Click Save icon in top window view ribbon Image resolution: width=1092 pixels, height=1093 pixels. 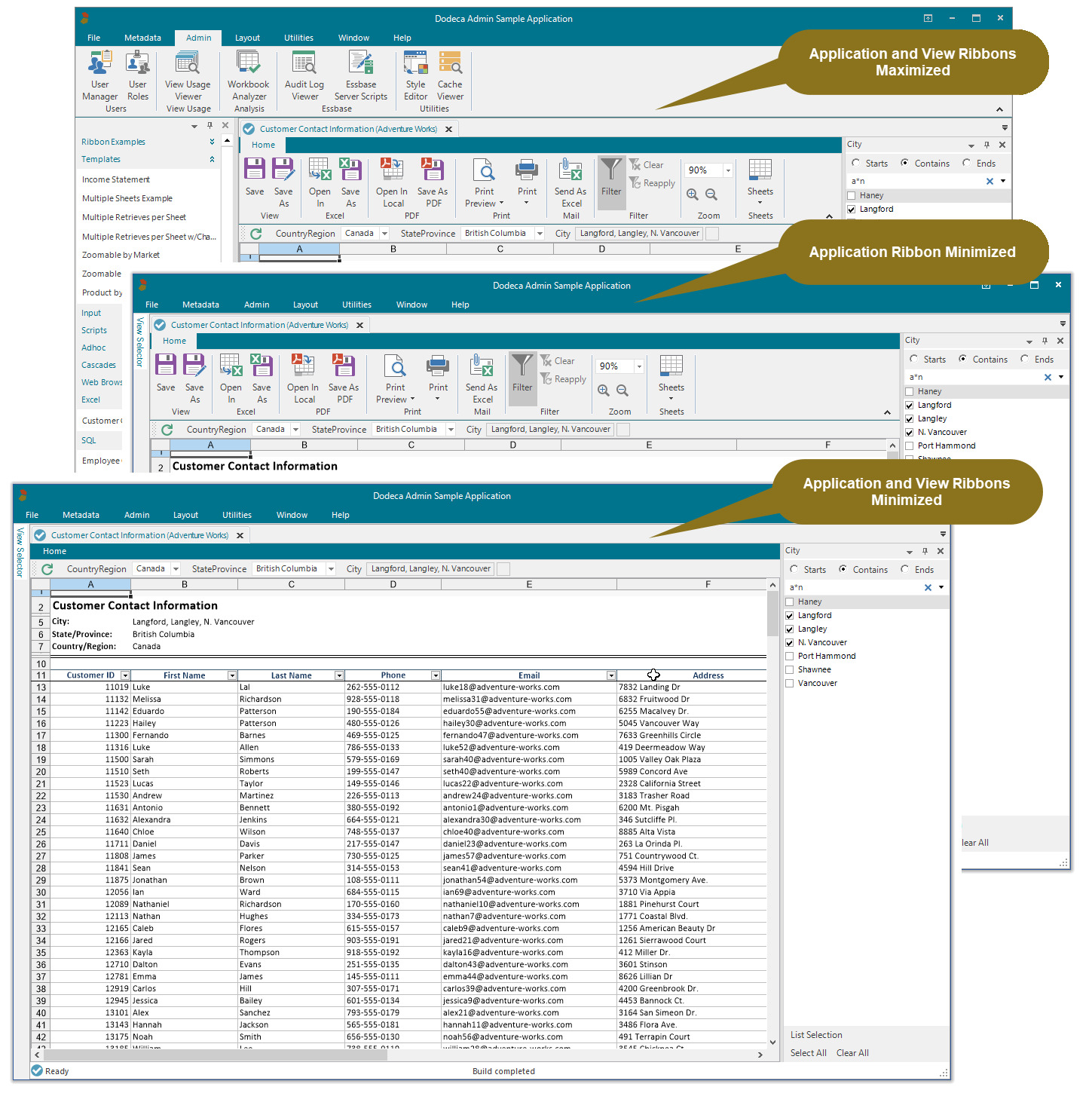click(x=255, y=177)
